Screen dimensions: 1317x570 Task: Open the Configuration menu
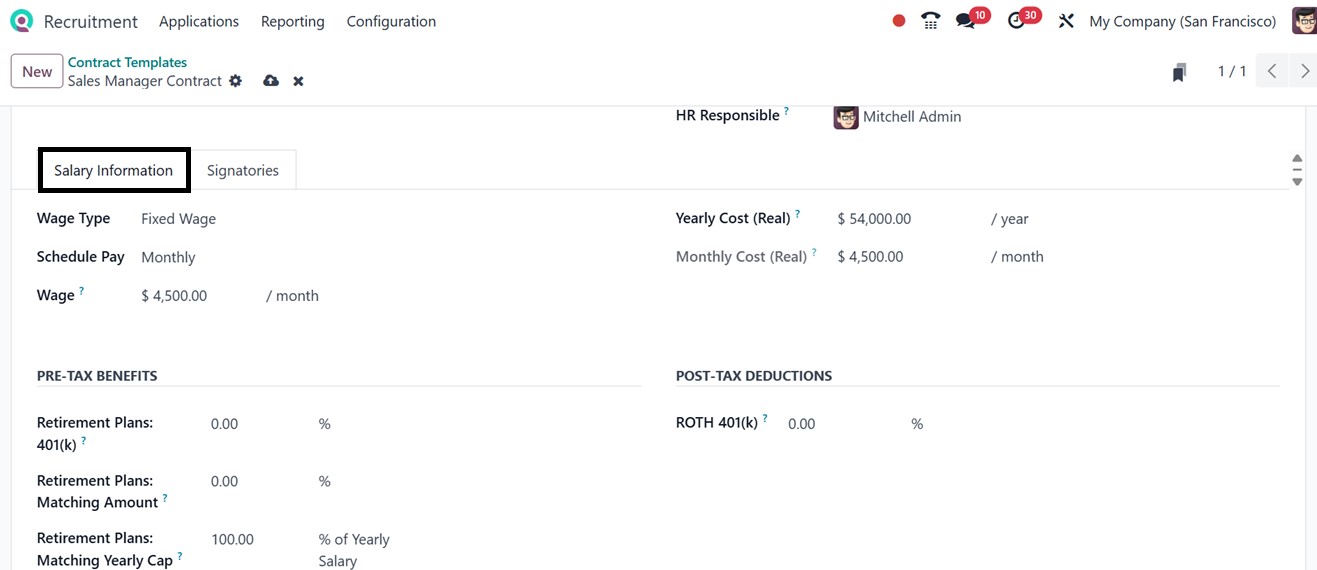click(391, 21)
